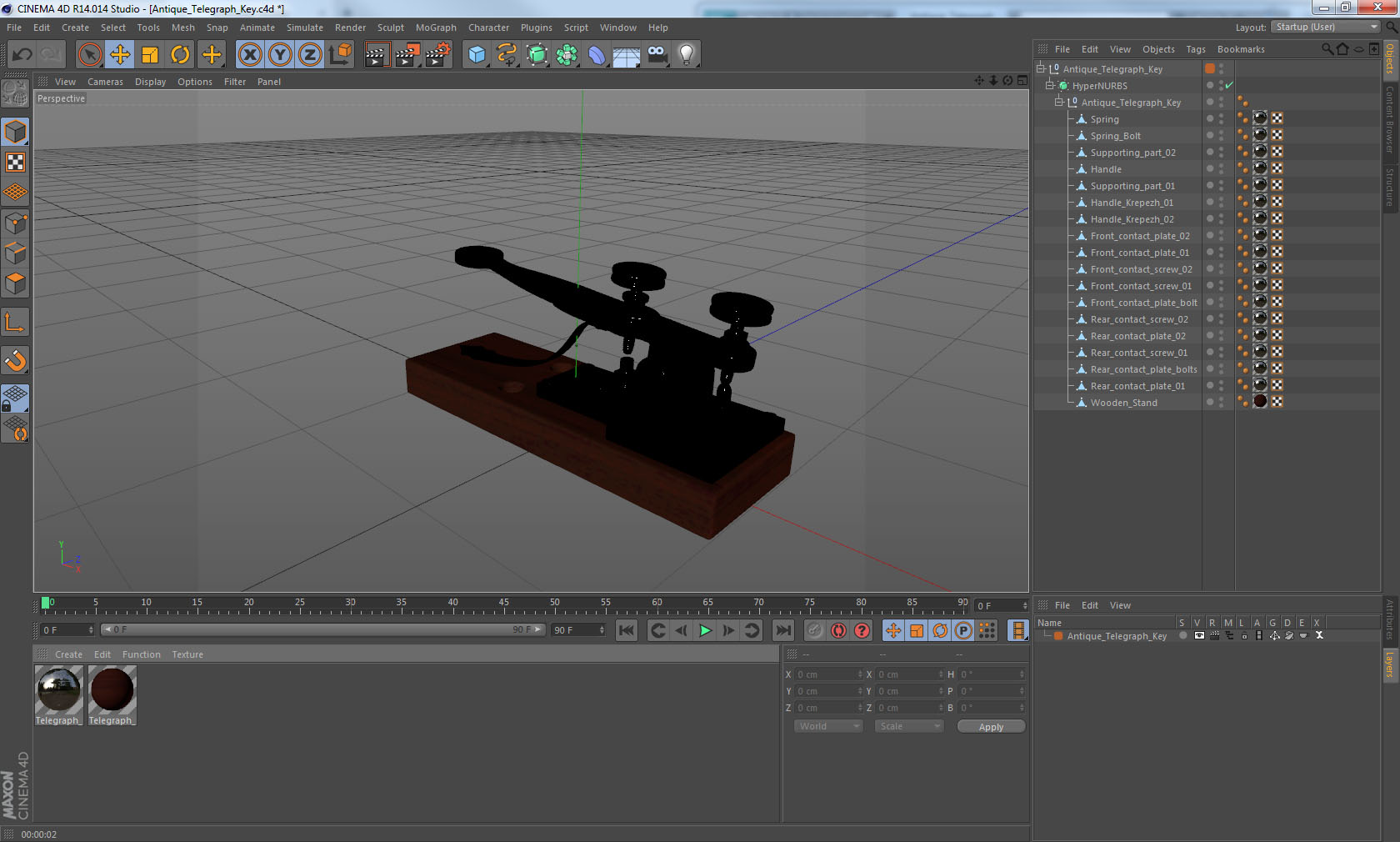
Task: Click the record active objects button
Action: tap(815, 630)
